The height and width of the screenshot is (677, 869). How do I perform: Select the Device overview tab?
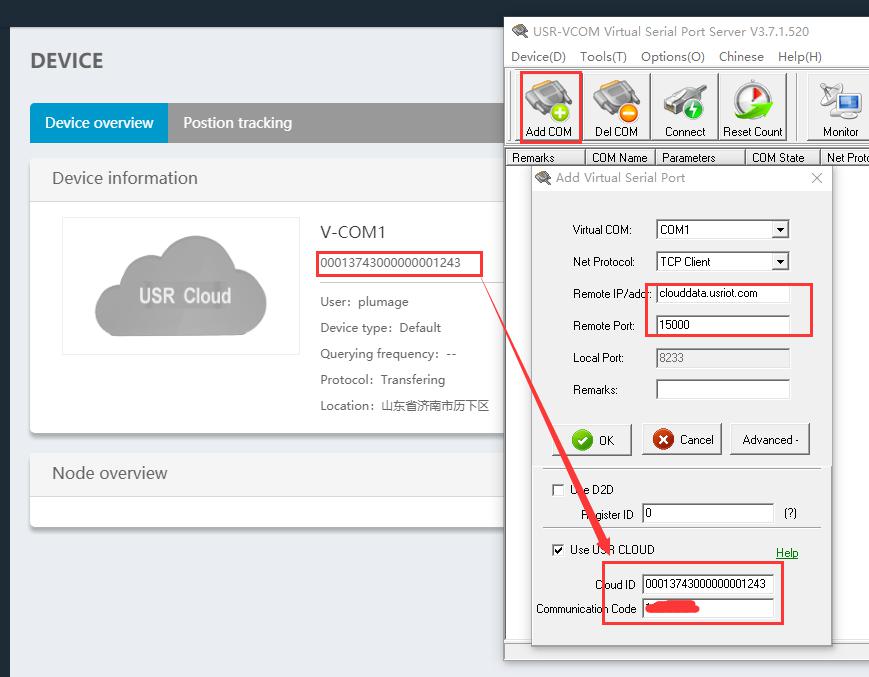click(x=99, y=123)
